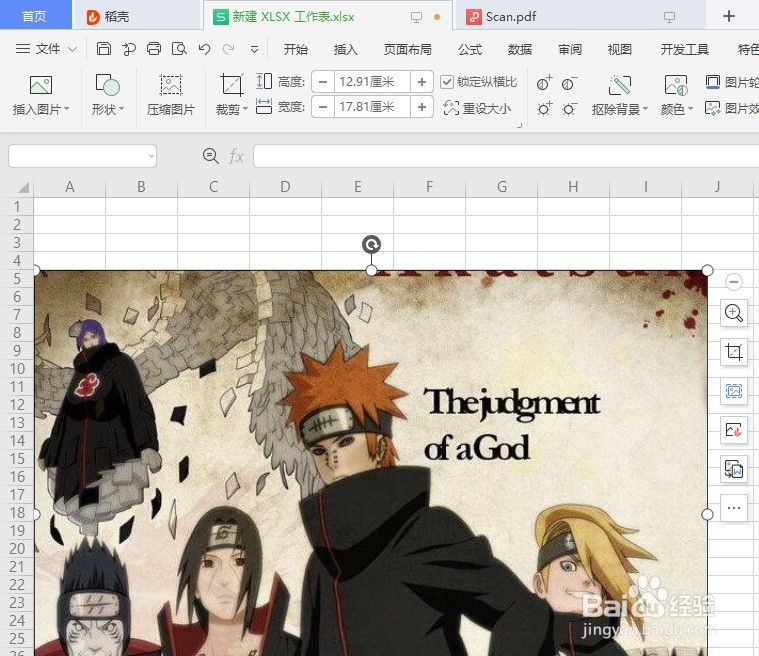The height and width of the screenshot is (656, 759).
Task: Click floating zoom-in picture preview icon
Action: pos(734,313)
